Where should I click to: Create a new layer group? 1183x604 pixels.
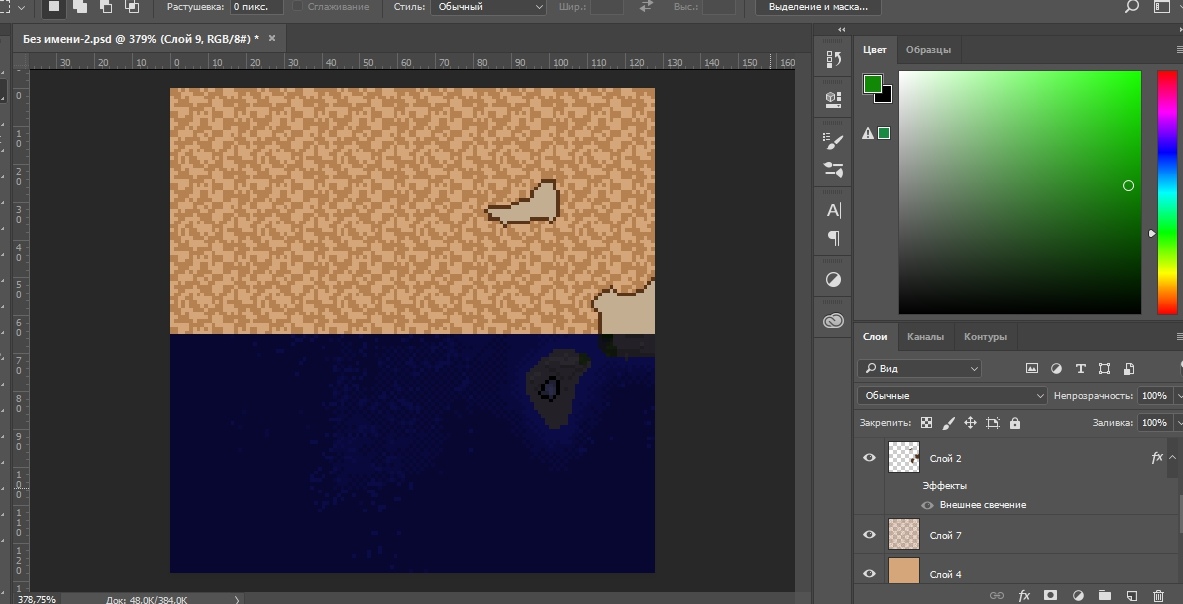(x=1105, y=596)
